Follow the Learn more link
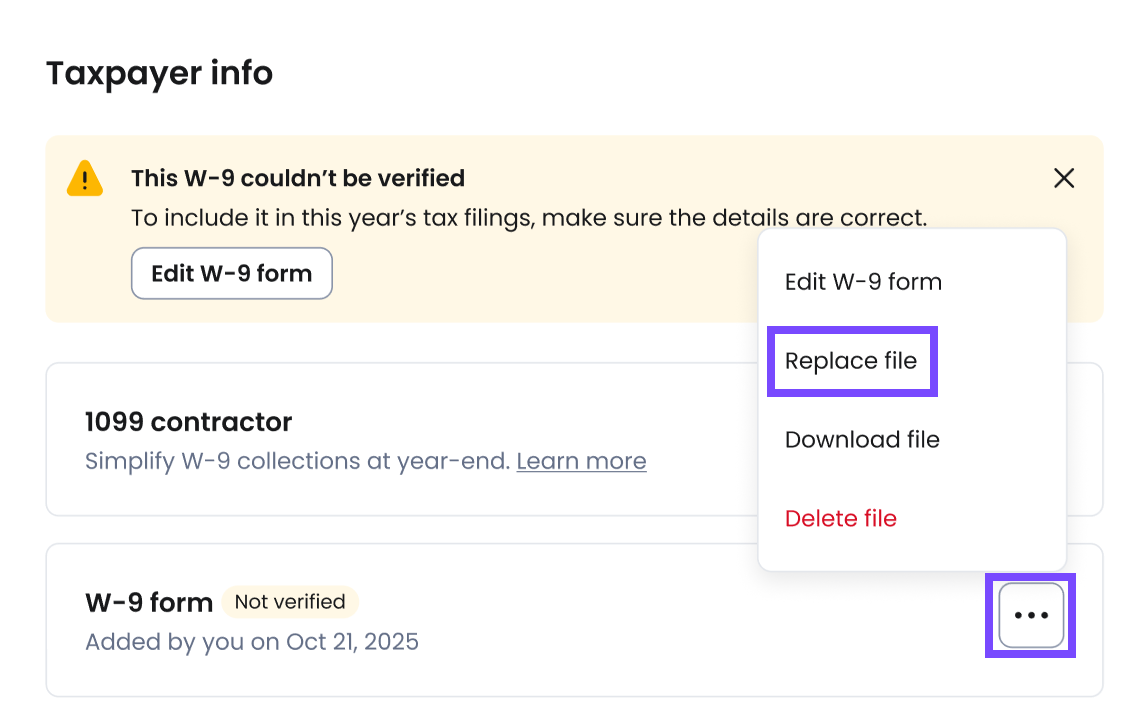This screenshot has height=724, width=1146. (x=581, y=461)
